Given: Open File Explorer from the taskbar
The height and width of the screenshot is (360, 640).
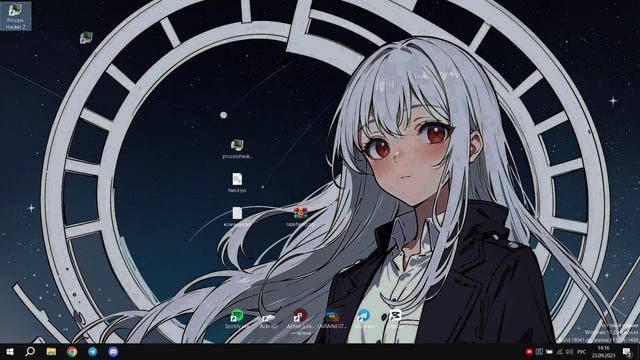Looking at the screenshot, I should [51, 351].
